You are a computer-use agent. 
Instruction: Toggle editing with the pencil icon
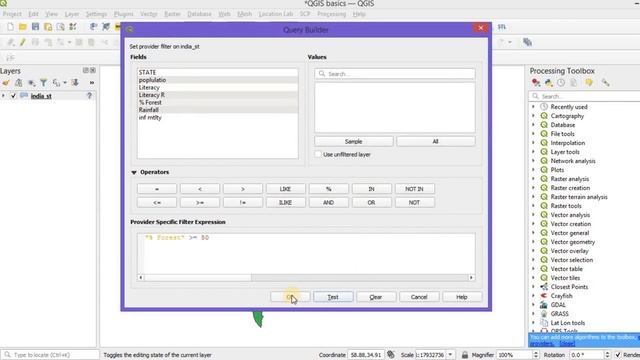(23, 42)
